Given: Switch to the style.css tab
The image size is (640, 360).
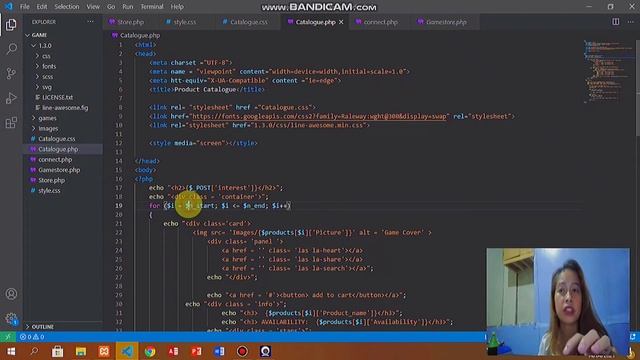Looking at the screenshot, I should pyautogui.click(x=184, y=22).
